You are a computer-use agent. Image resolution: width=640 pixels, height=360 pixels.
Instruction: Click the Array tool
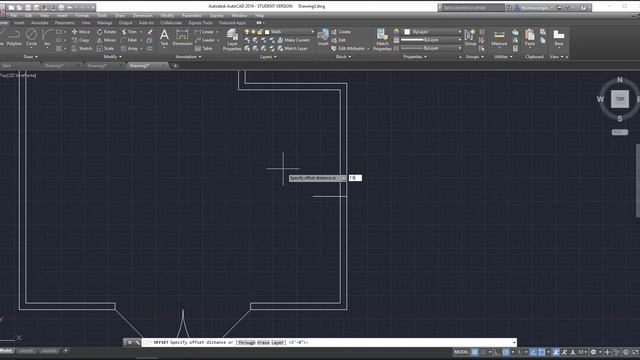coord(129,49)
